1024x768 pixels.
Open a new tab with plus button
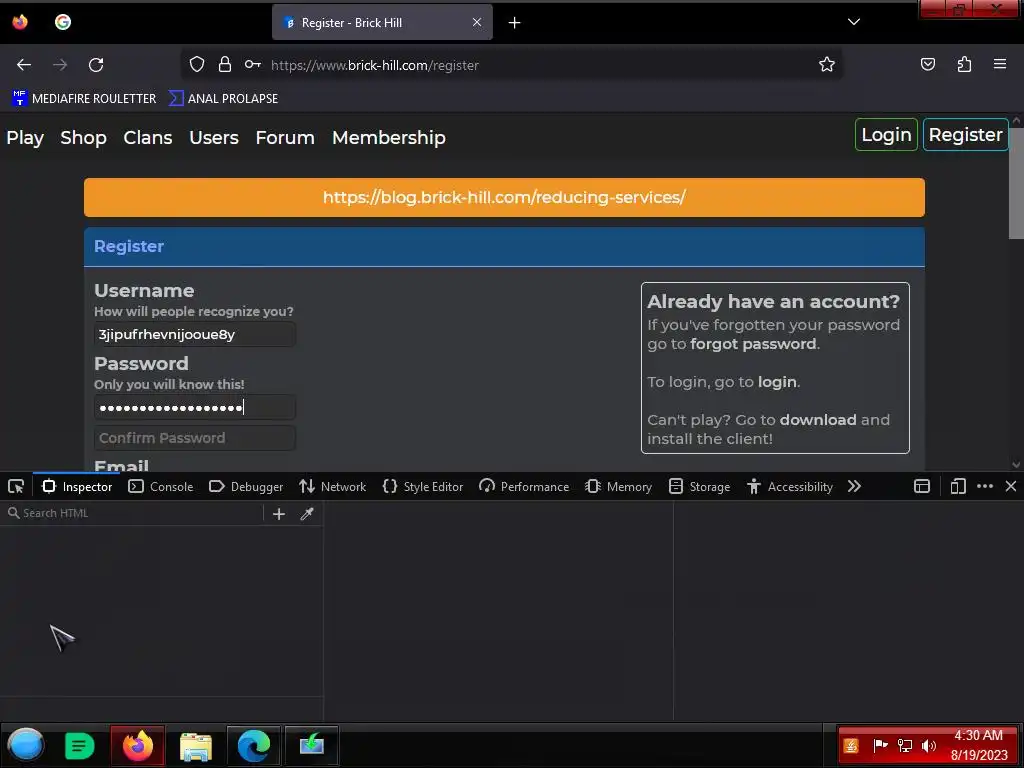coord(515,23)
